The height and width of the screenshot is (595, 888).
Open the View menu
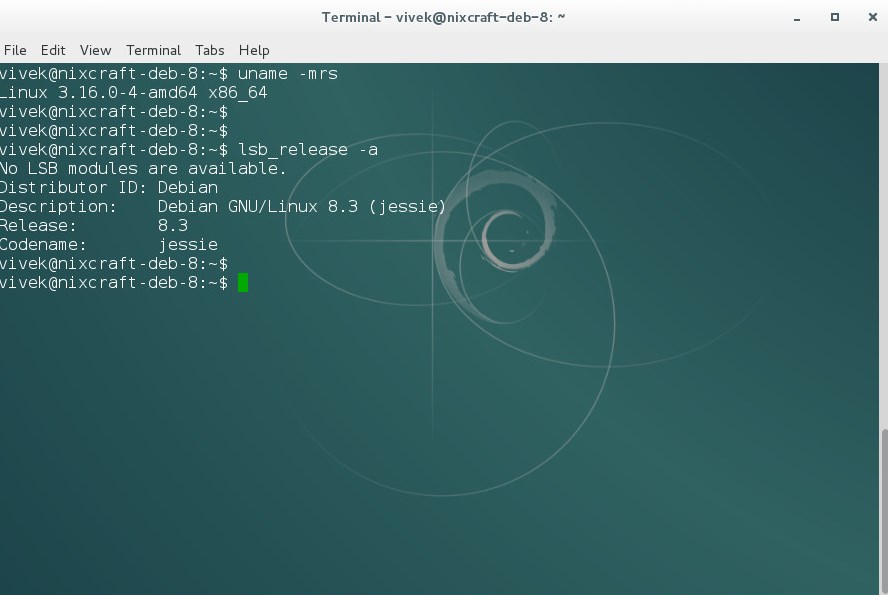95,50
